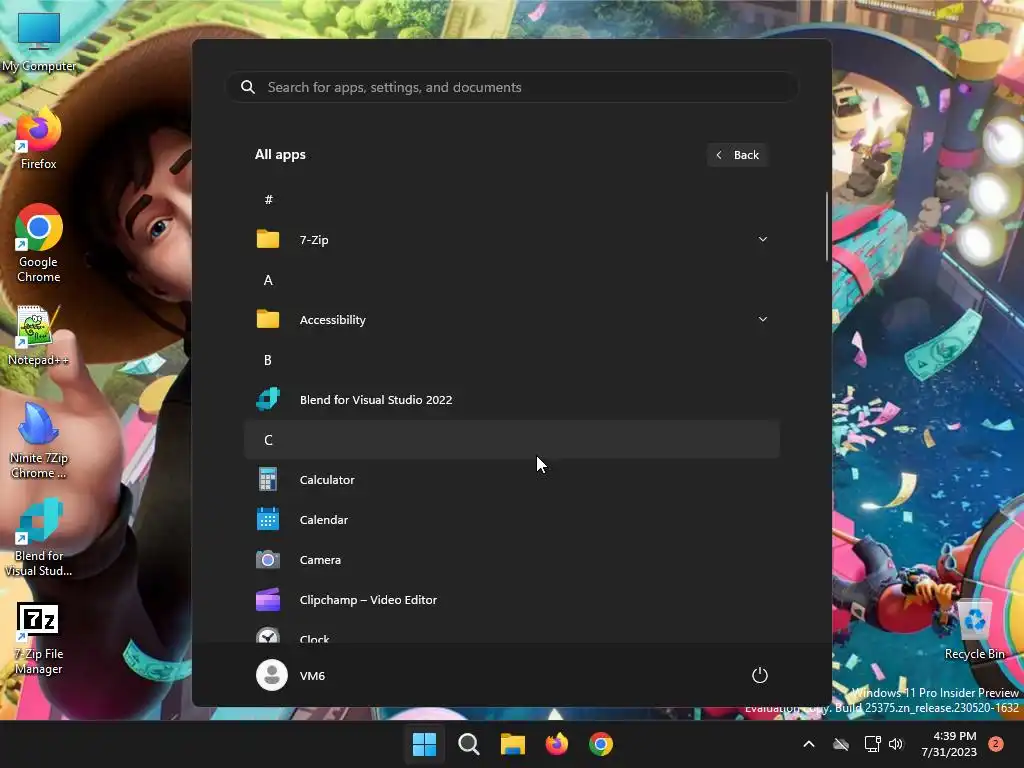Image resolution: width=1024 pixels, height=768 pixels.
Task: Click the Windows Start button on taskbar
Action: [x=424, y=744]
